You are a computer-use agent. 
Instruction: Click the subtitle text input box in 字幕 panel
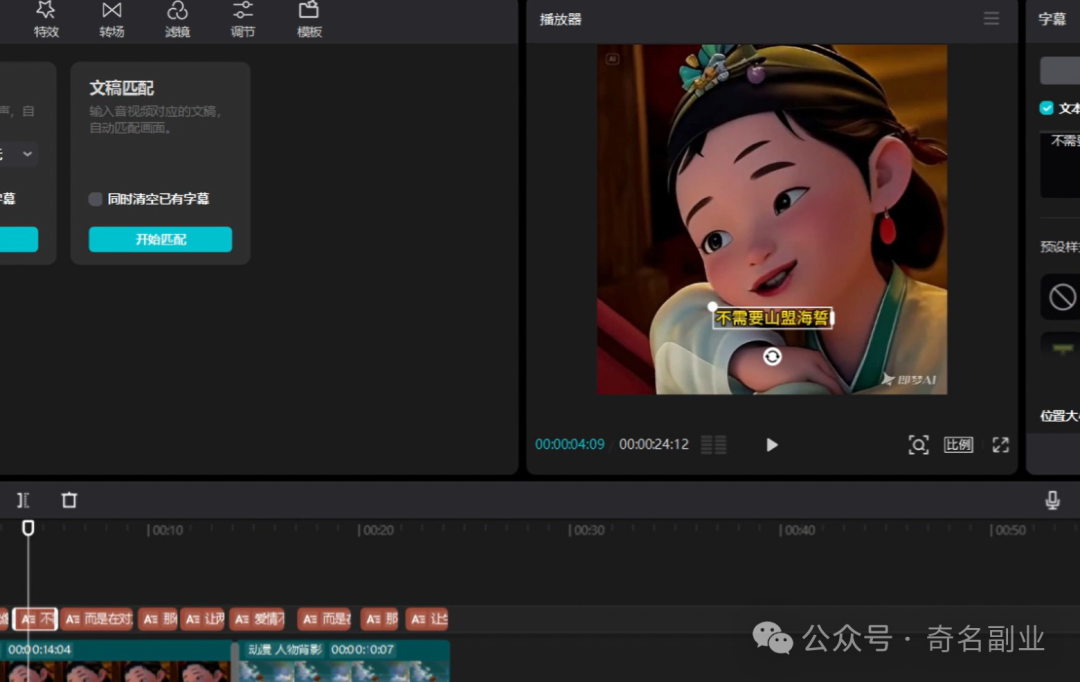(x=1060, y=165)
